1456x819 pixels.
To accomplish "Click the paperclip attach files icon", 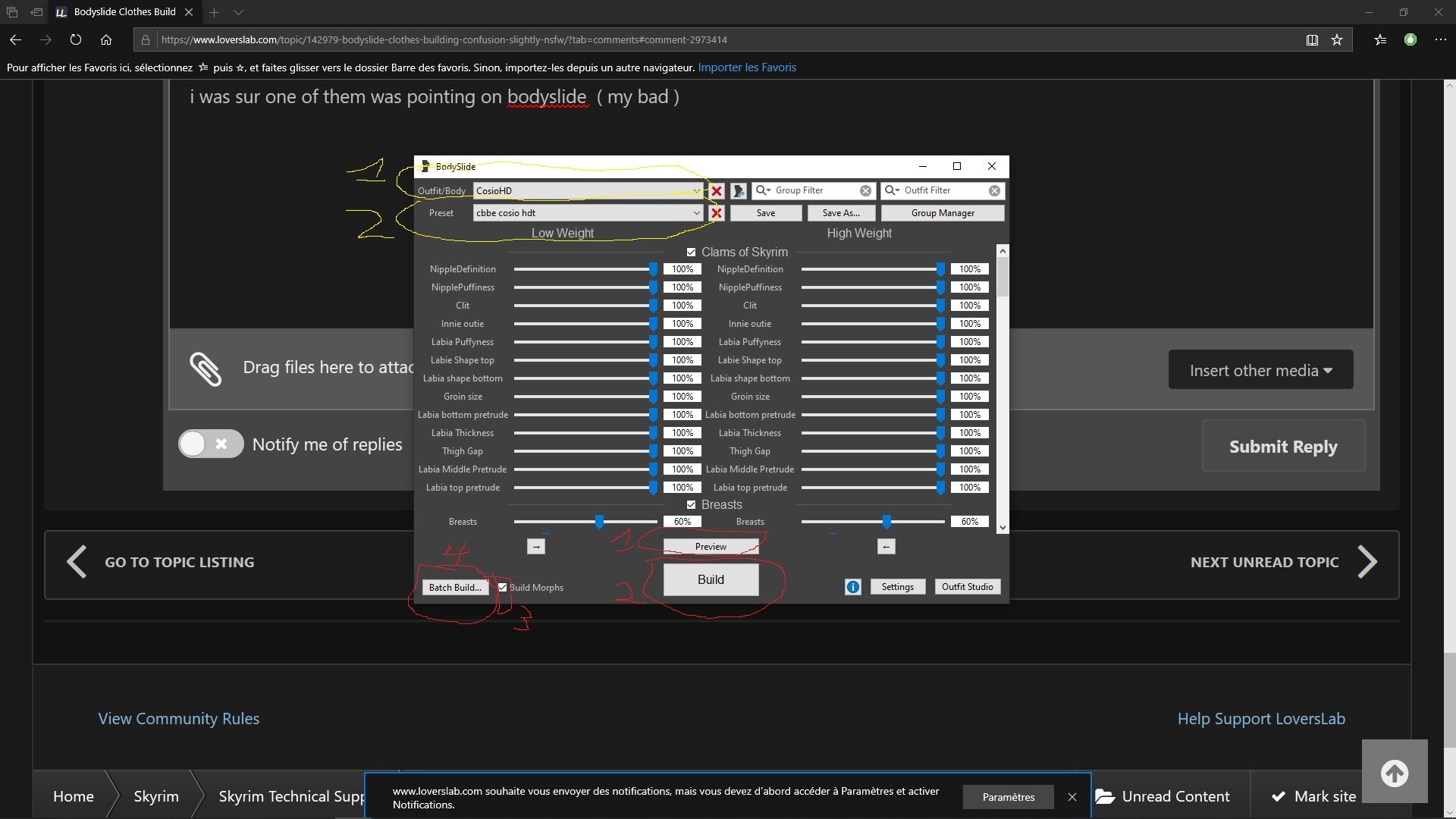I will tap(206, 369).
